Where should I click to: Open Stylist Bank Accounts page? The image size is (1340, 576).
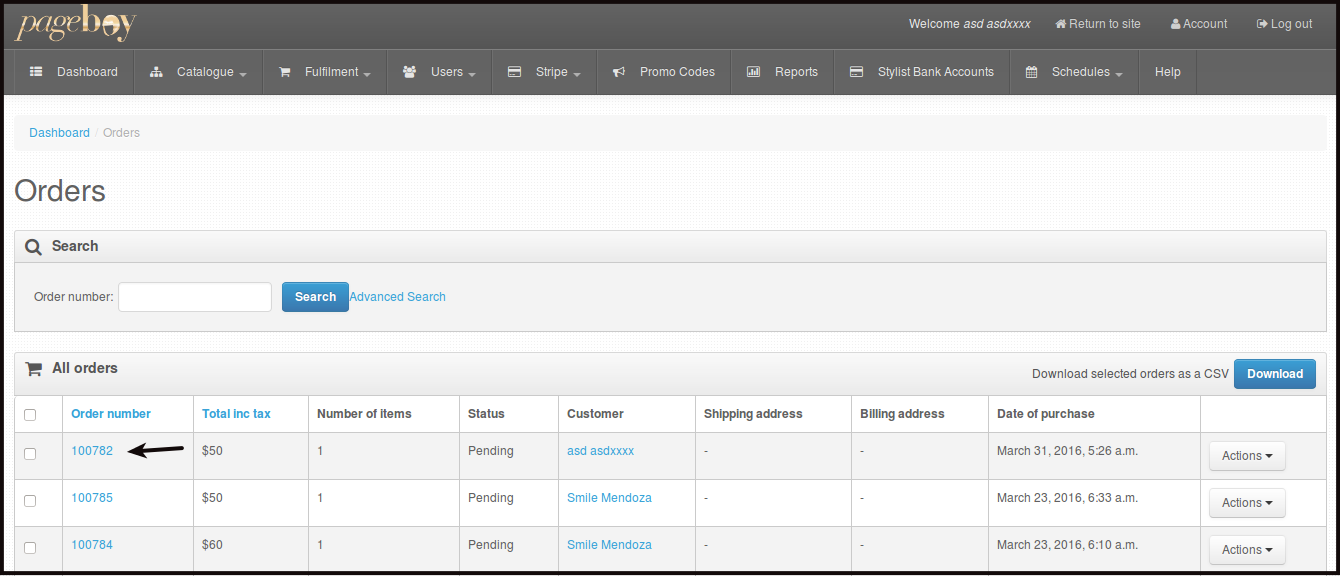(922, 72)
